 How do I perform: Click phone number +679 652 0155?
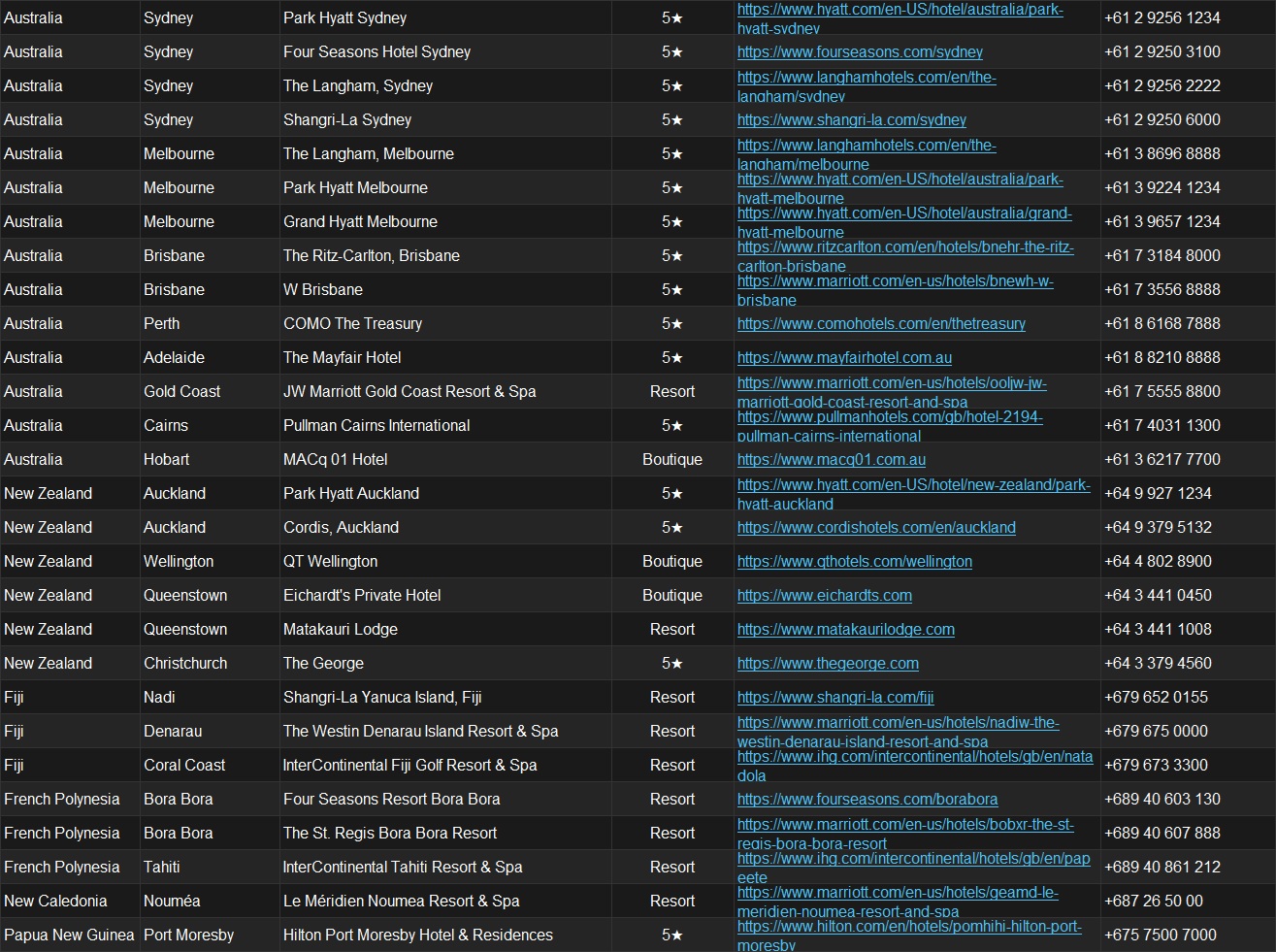[x=1156, y=697]
